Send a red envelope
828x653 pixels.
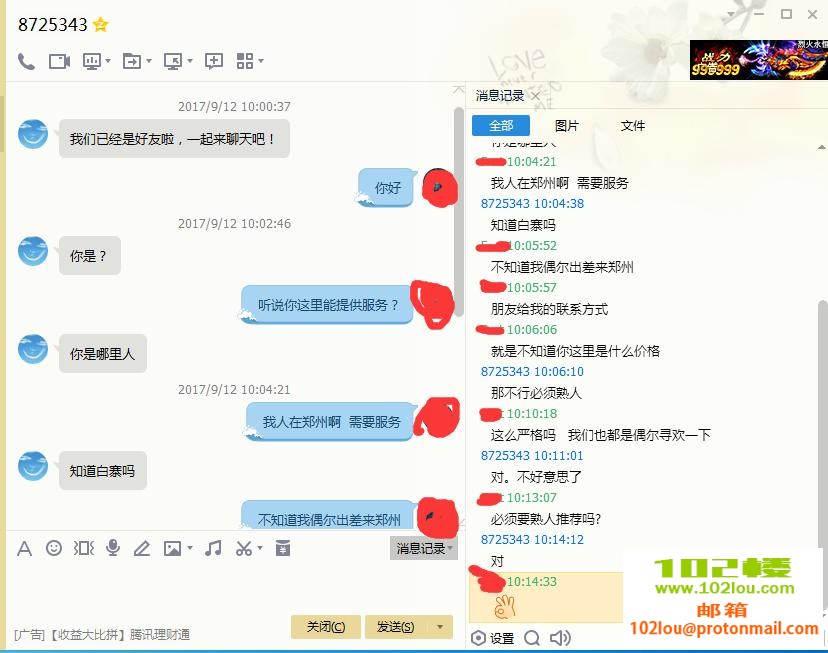(x=283, y=548)
